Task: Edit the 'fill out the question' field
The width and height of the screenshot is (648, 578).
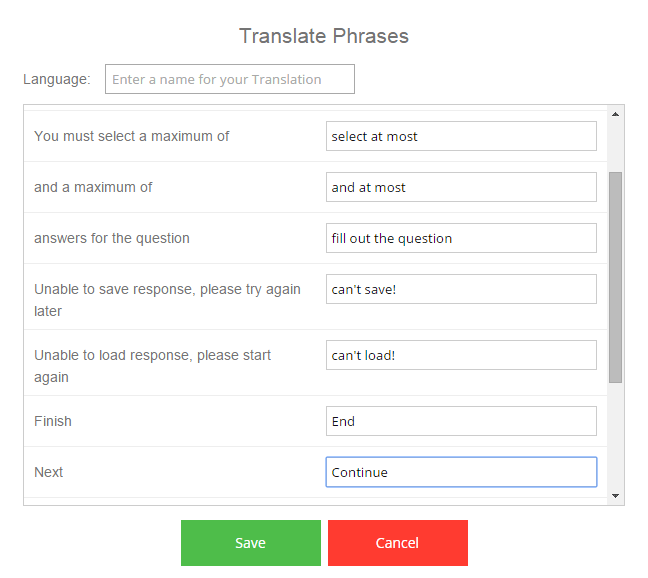Action: 461,238
